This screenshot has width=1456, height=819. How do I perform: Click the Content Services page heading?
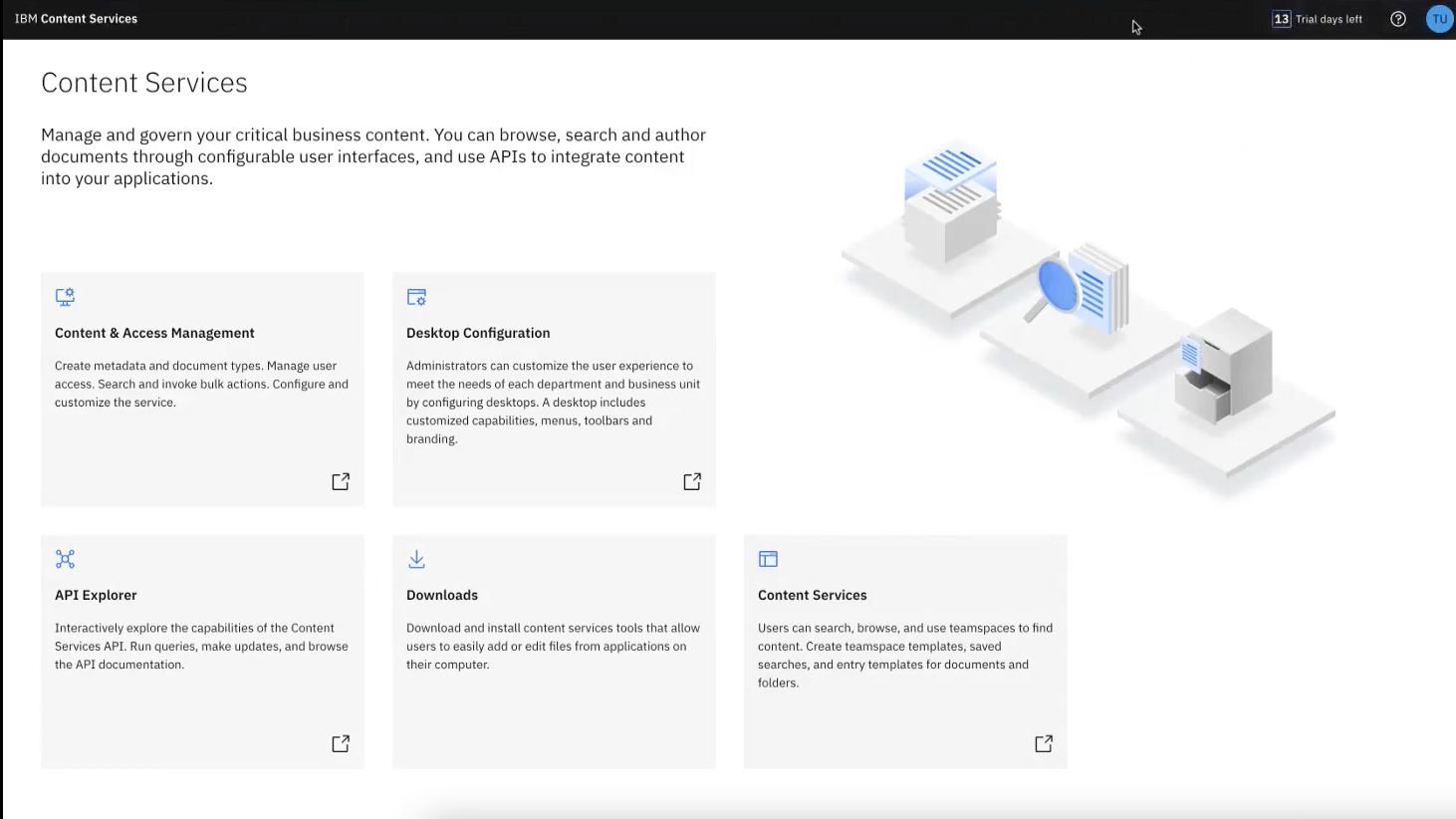pyautogui.click(x=144, y=83)
